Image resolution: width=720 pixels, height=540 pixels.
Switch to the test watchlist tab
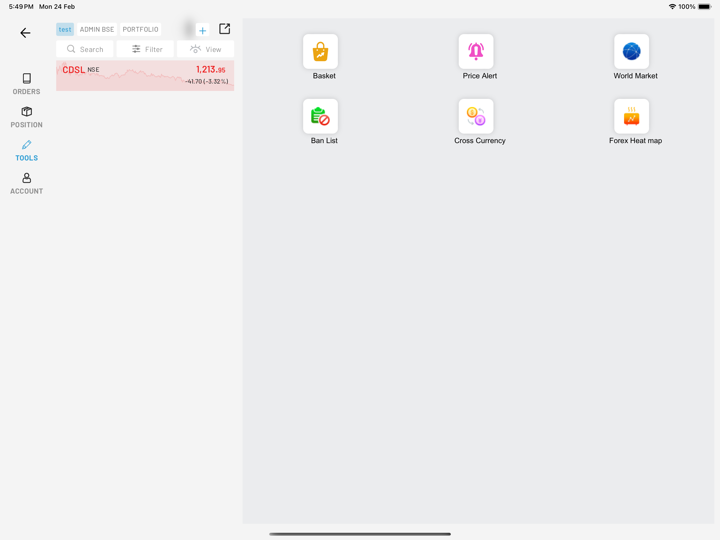[x=65, y=29]
